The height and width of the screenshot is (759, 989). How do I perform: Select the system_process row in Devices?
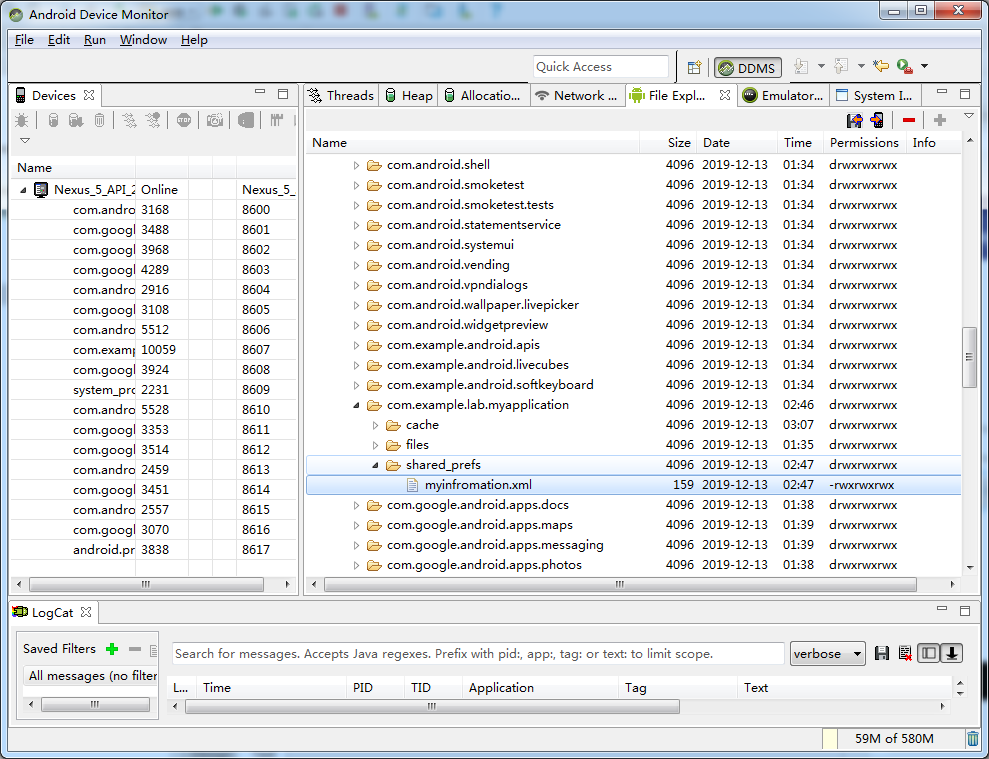153,390
